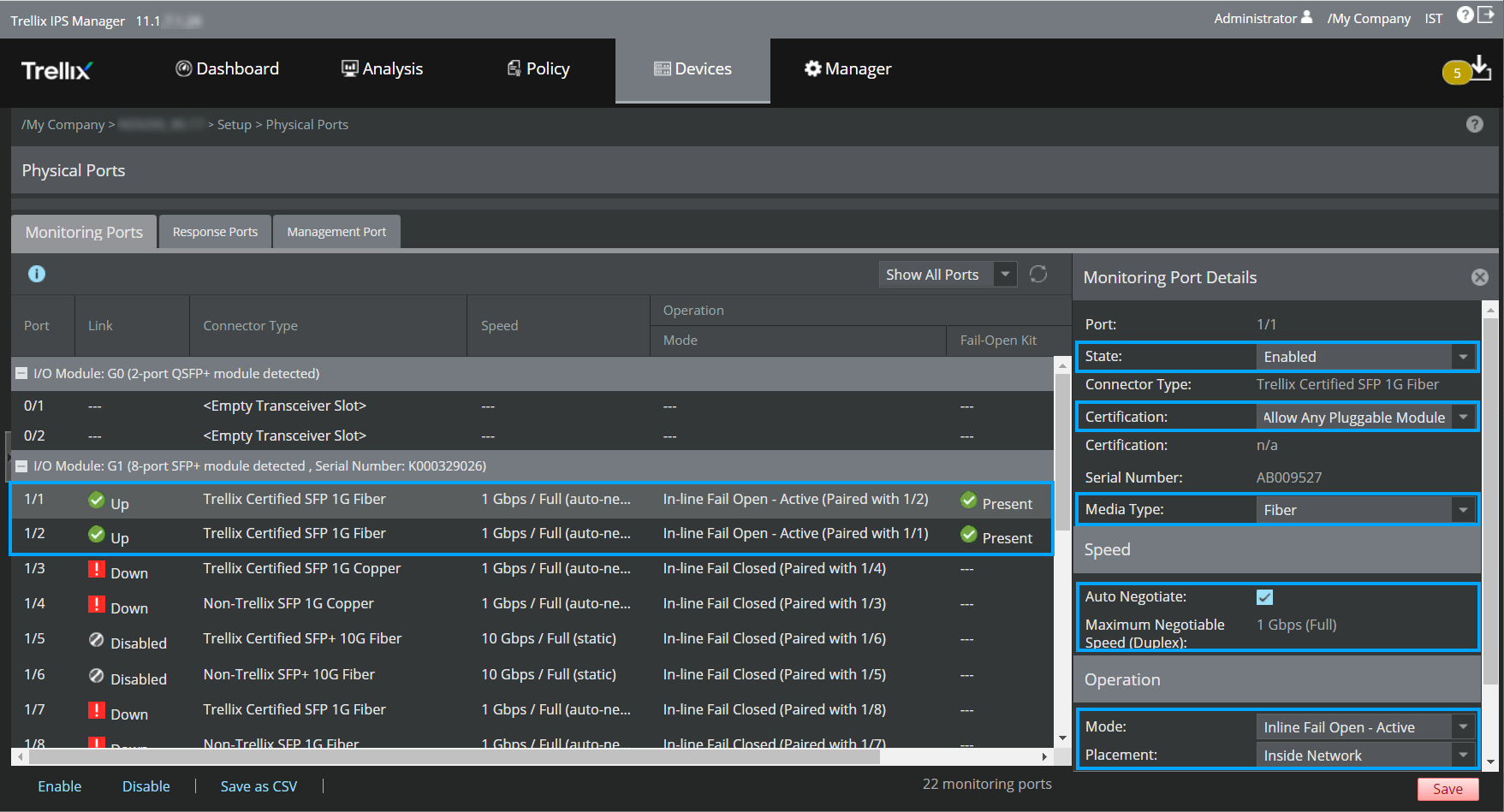Click the Link column header
The width and height of the screenshot is (1504, 812).
[132, 326]
